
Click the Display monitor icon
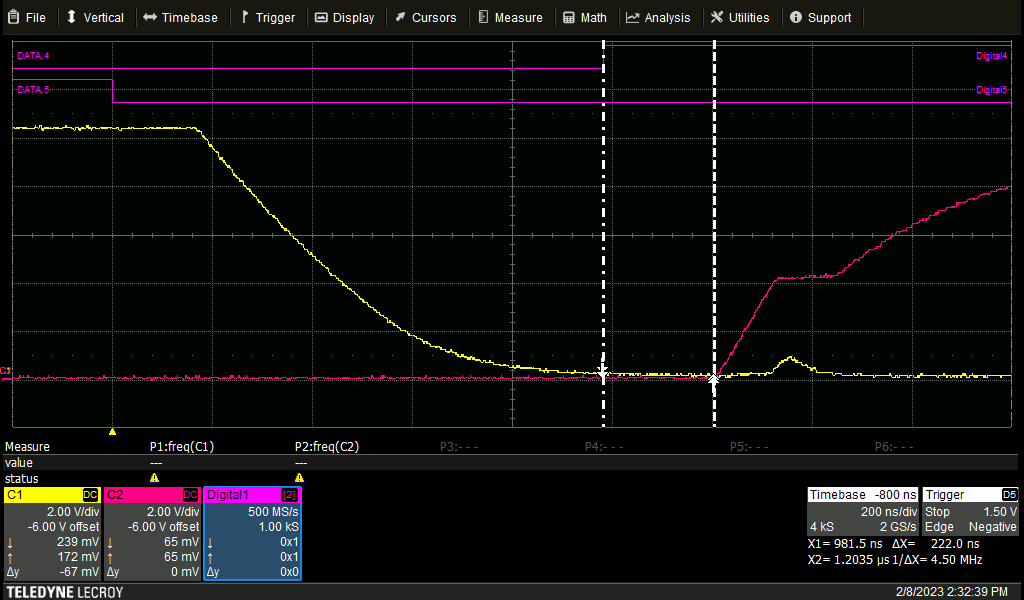[x=321, y=18]
